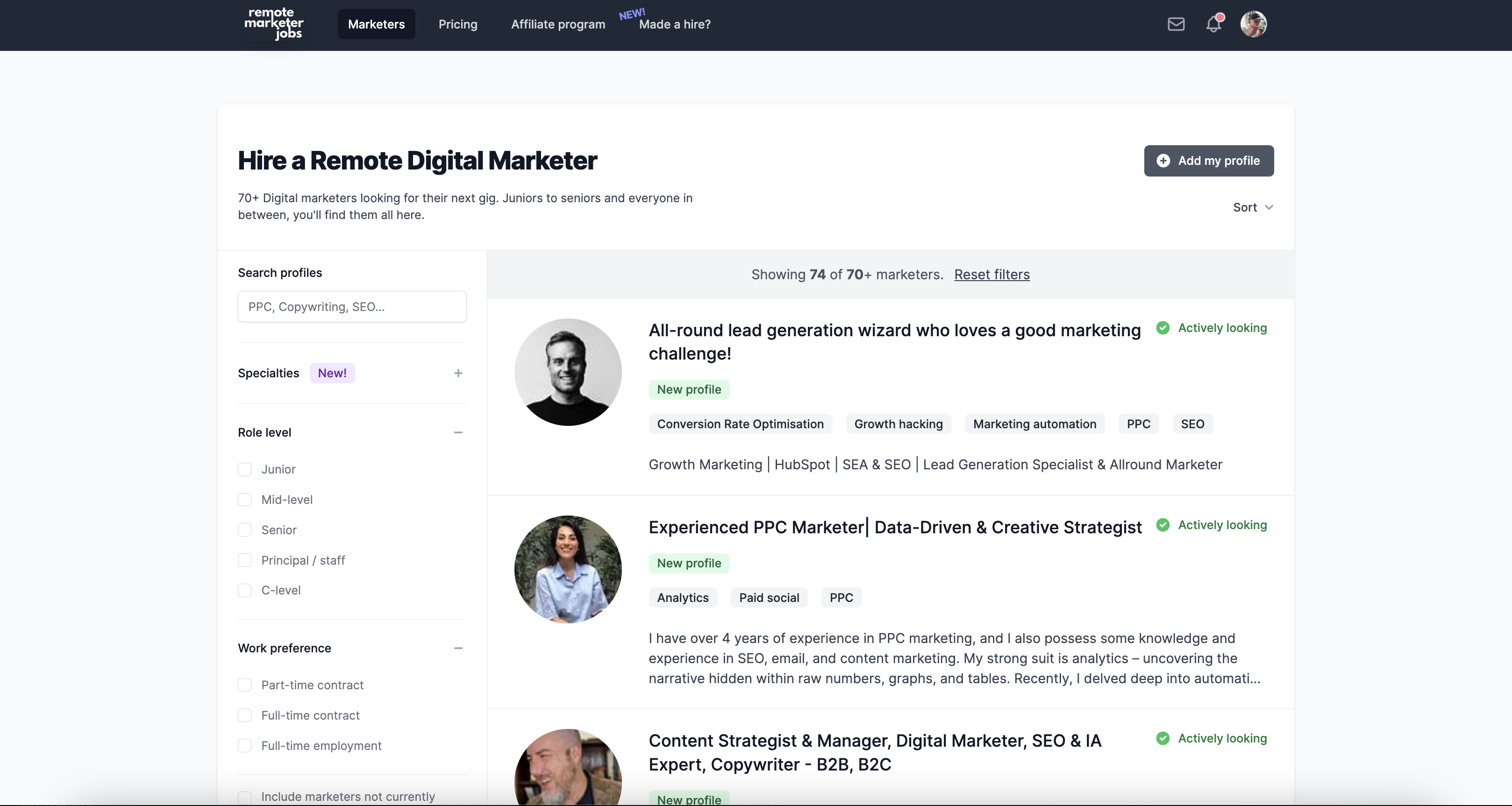Click the green check icon on lead generation wizard card
The width and height of the screenshot is (1512, 806).
point(1162,328)
